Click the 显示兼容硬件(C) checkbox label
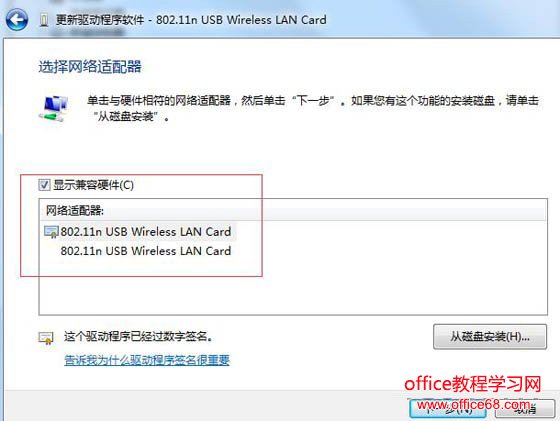 click(93, 185)
